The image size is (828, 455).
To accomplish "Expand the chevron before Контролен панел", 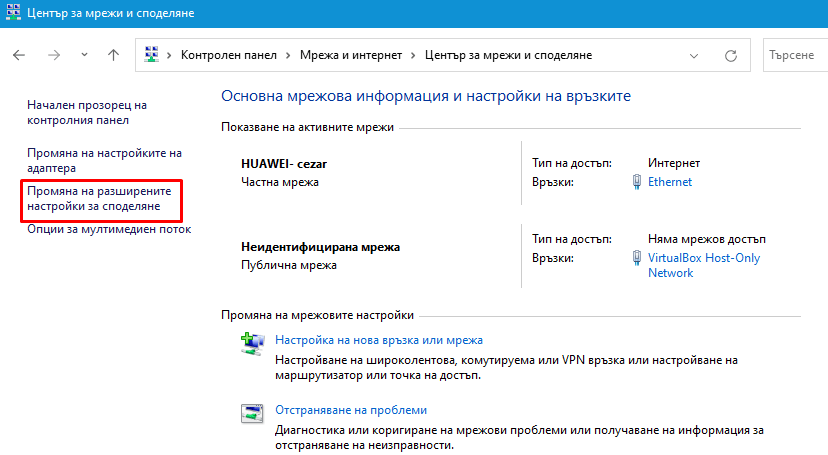I will point(170,55).
